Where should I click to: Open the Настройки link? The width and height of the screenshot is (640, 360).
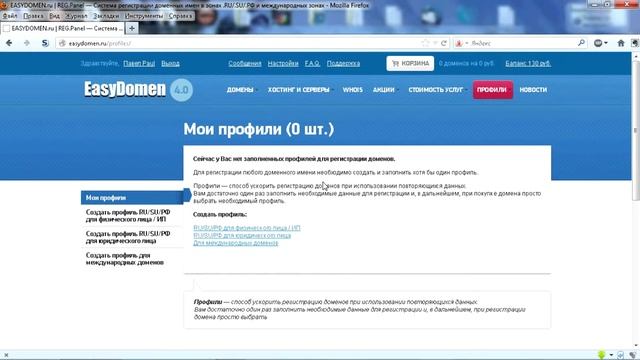pyautogui.click(x=283, y=63)
